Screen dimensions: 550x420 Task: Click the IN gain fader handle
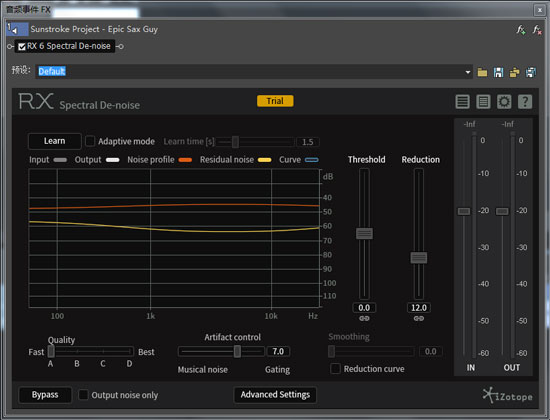464,211
